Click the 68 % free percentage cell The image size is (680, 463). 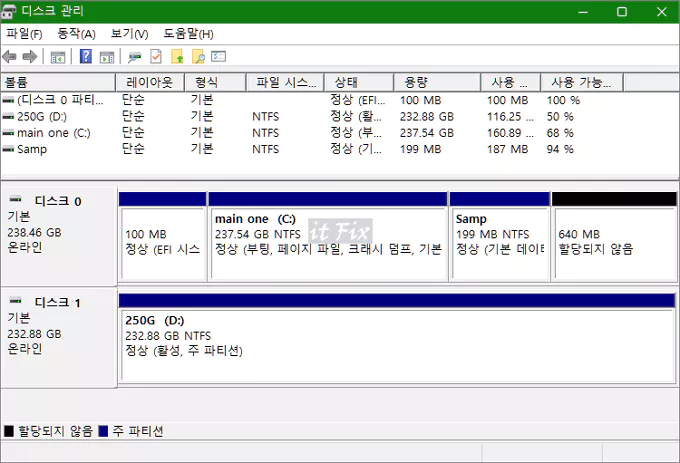pos(560,133)
